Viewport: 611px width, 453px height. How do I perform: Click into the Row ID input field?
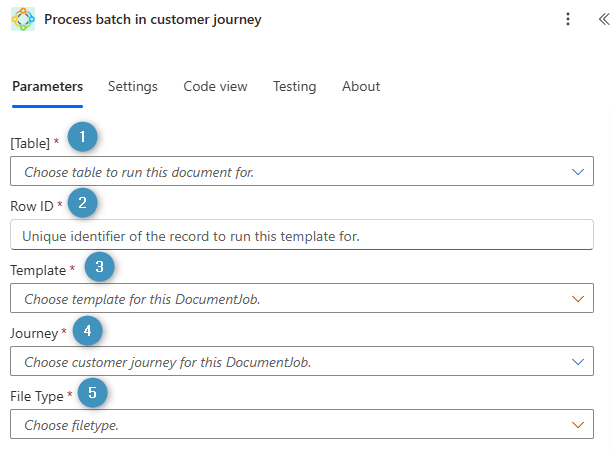(300, 236)
